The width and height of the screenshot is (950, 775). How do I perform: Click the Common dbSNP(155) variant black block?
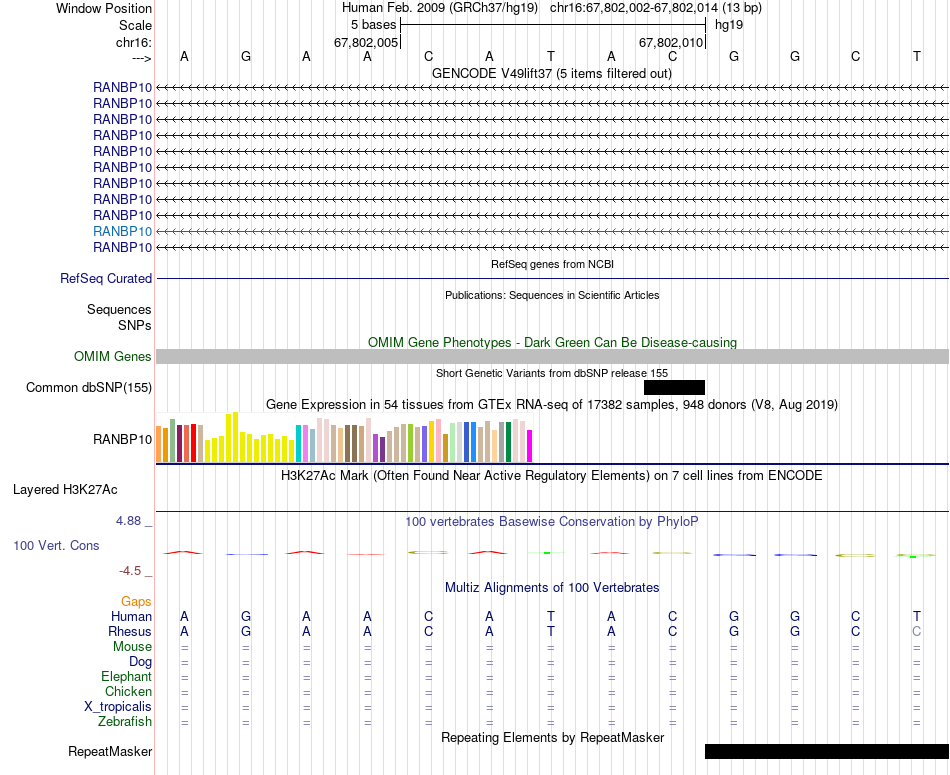pyautogui.click(x=674, y=387)
